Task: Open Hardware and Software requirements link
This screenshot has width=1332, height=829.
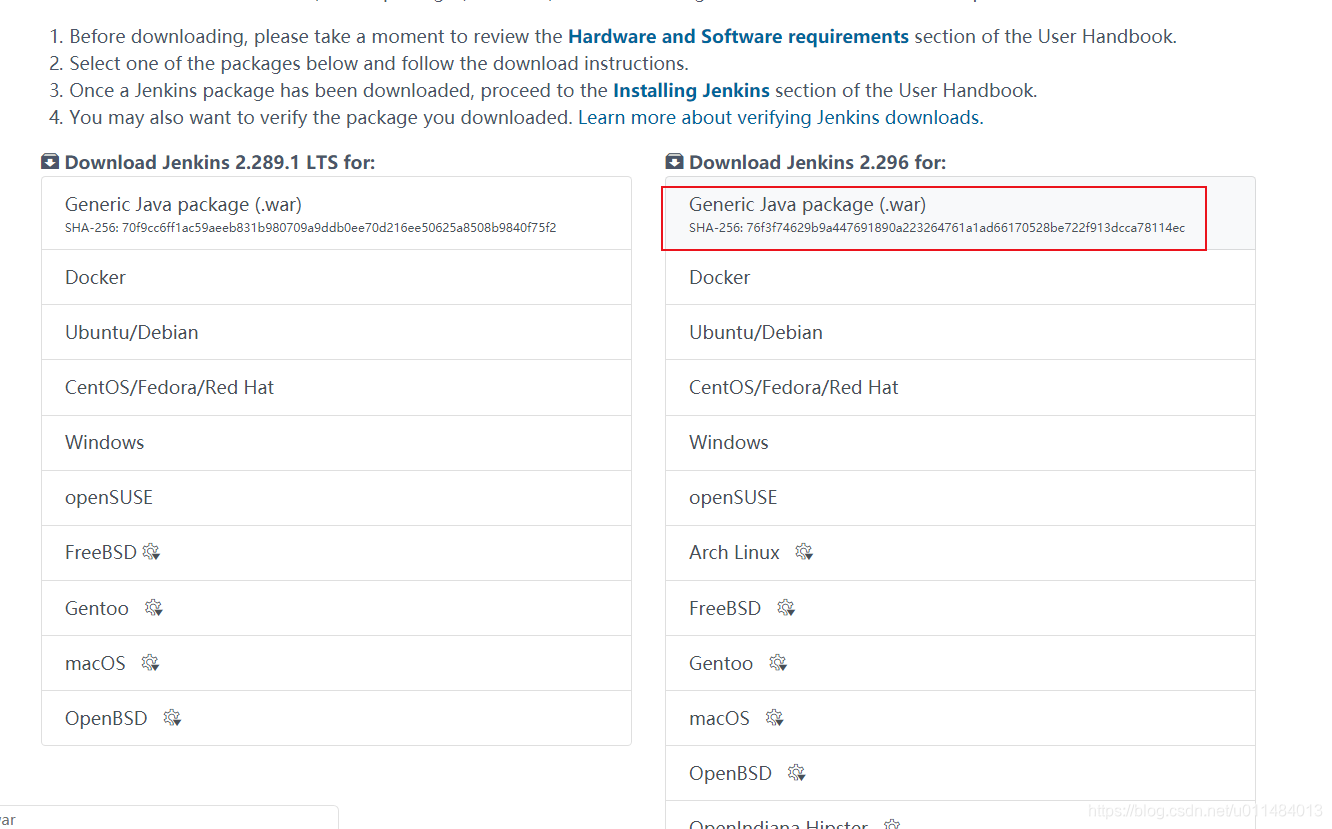Action: coord(738,37)
